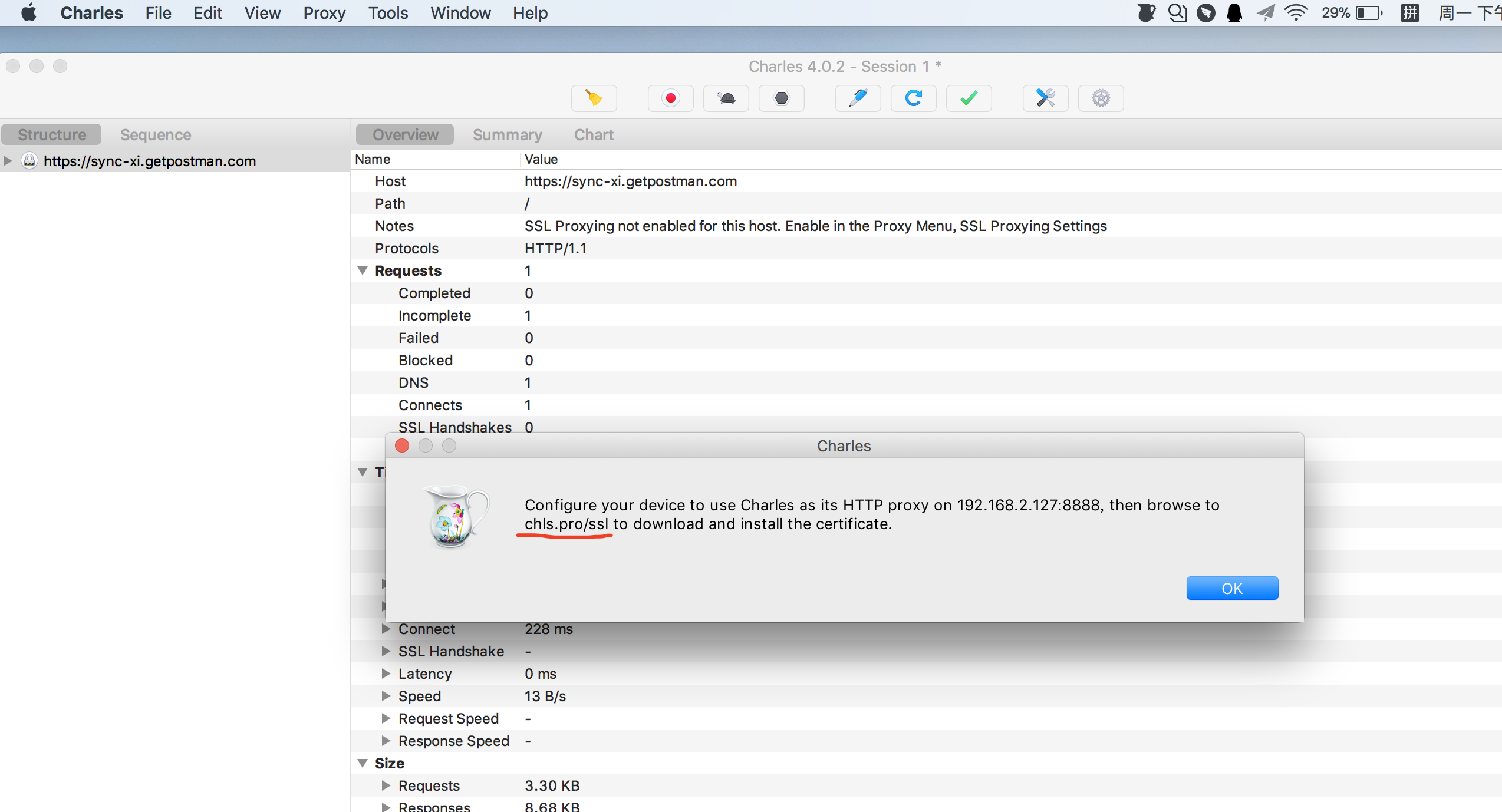Click the pen compose request icon
The image size is (1502, 812).
pos(858,98)
